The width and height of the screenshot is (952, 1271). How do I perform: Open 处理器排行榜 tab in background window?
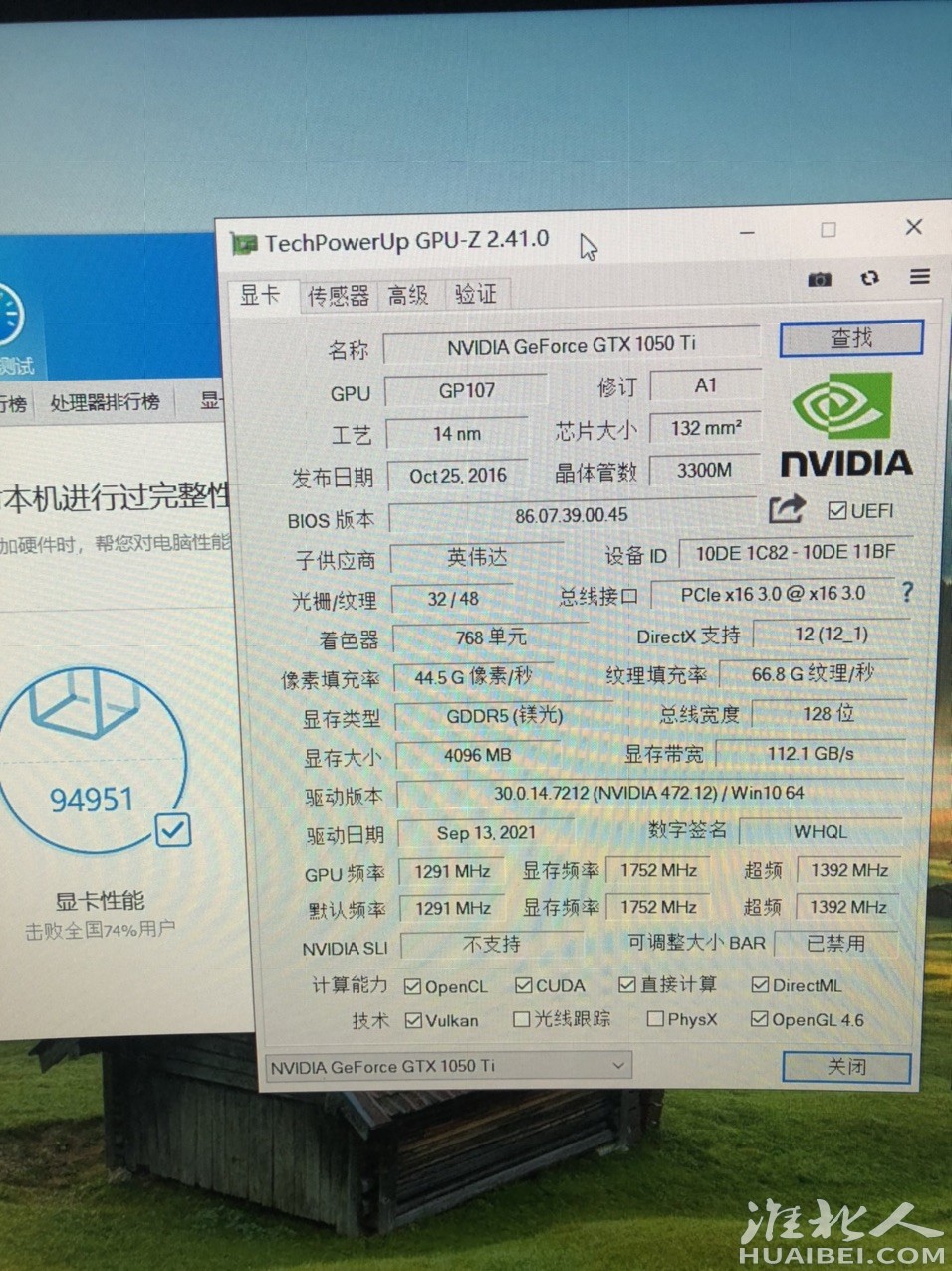pyautogui.click(x=105, y=402)
